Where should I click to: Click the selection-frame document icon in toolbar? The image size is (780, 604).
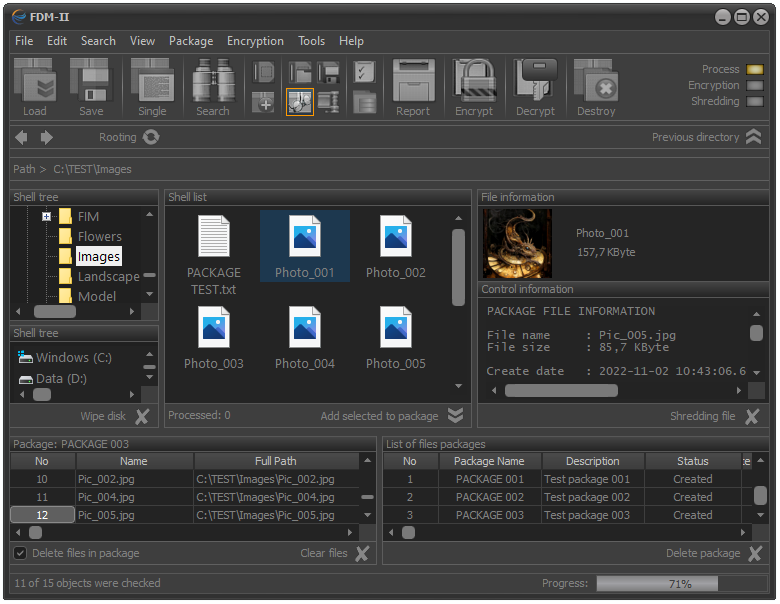264,72
